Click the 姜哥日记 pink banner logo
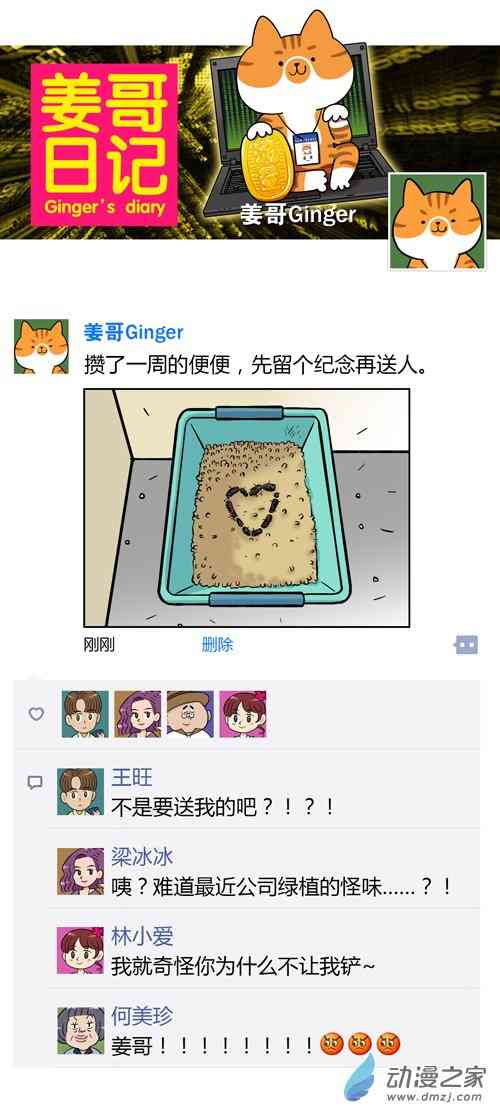This screenshot has width=500, height=1115. coord(104,144)
